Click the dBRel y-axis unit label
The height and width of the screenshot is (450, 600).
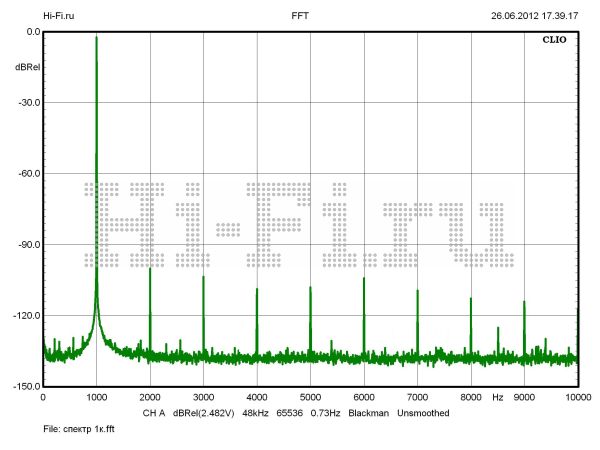click(x=27, y=66)
